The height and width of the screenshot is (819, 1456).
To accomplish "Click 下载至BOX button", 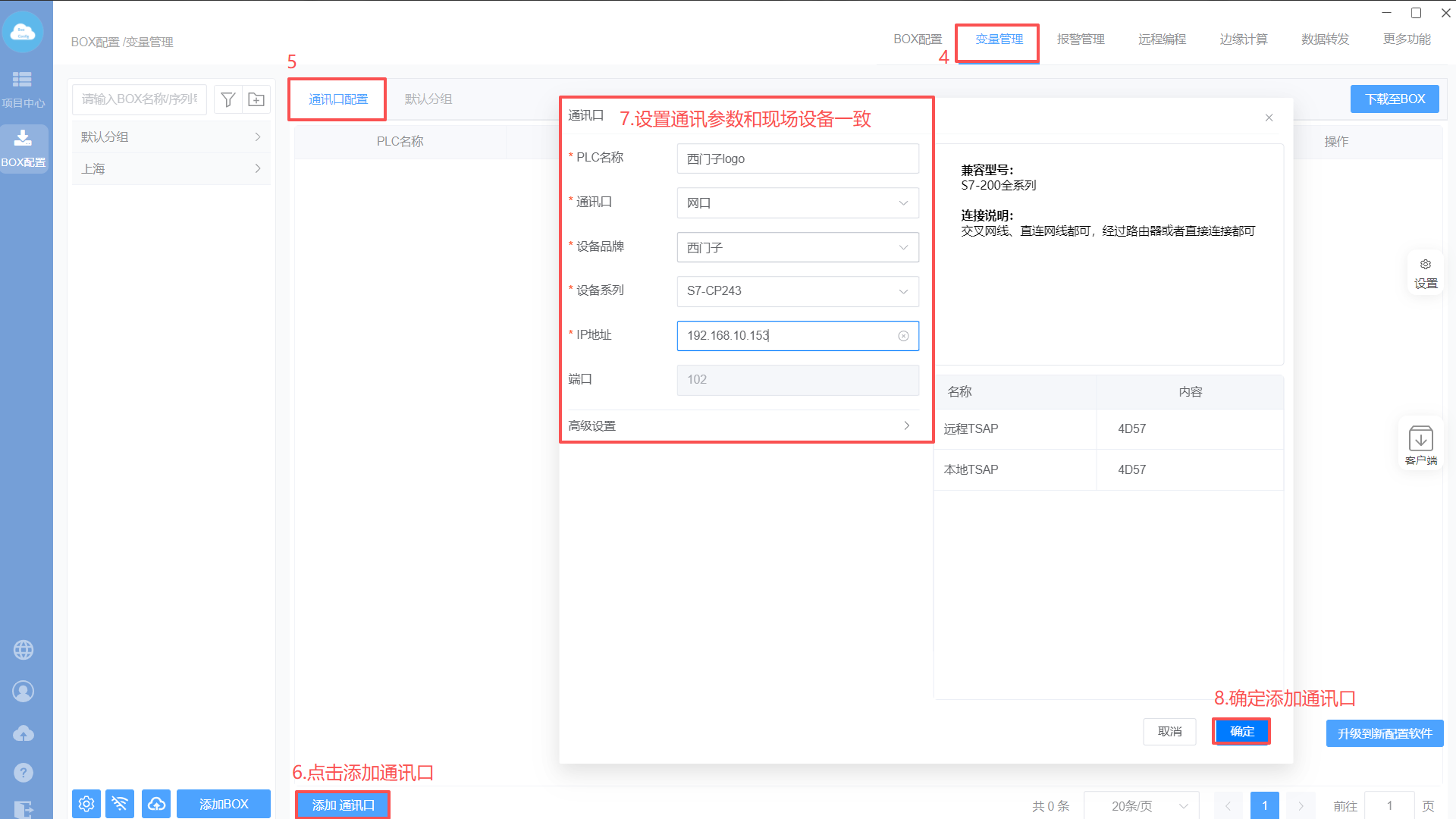I will pos(1394,99).
